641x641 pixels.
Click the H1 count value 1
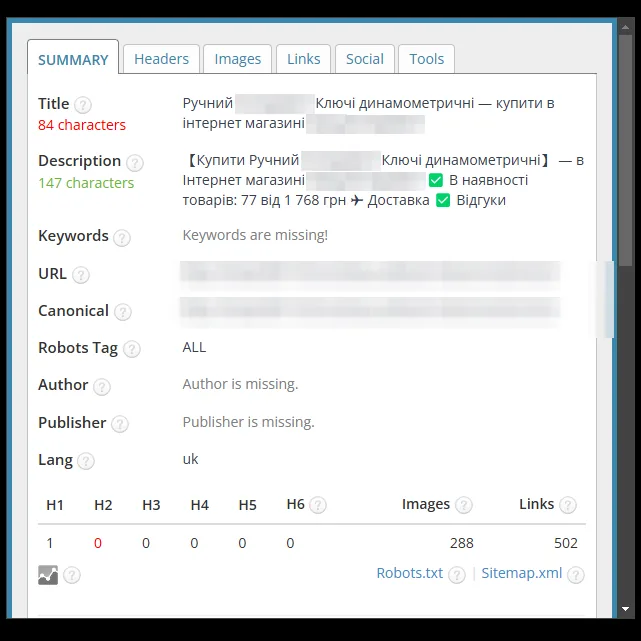pyautogui.click(x=50, y=543)
